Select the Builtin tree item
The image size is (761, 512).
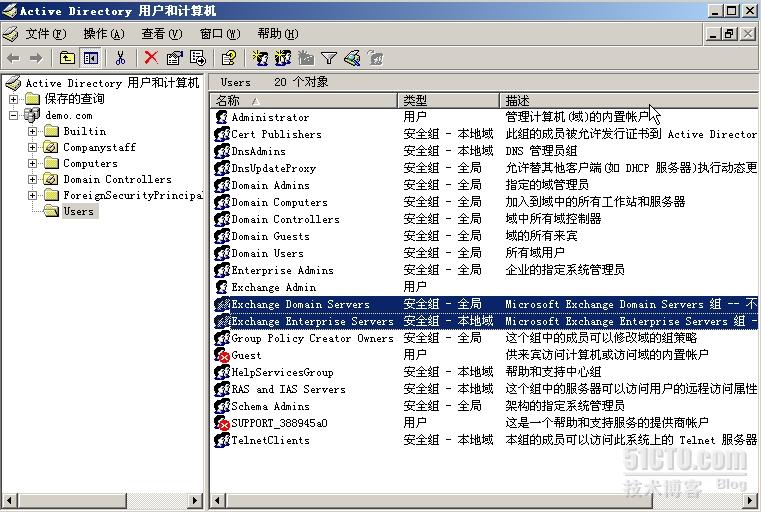point(84,132)
